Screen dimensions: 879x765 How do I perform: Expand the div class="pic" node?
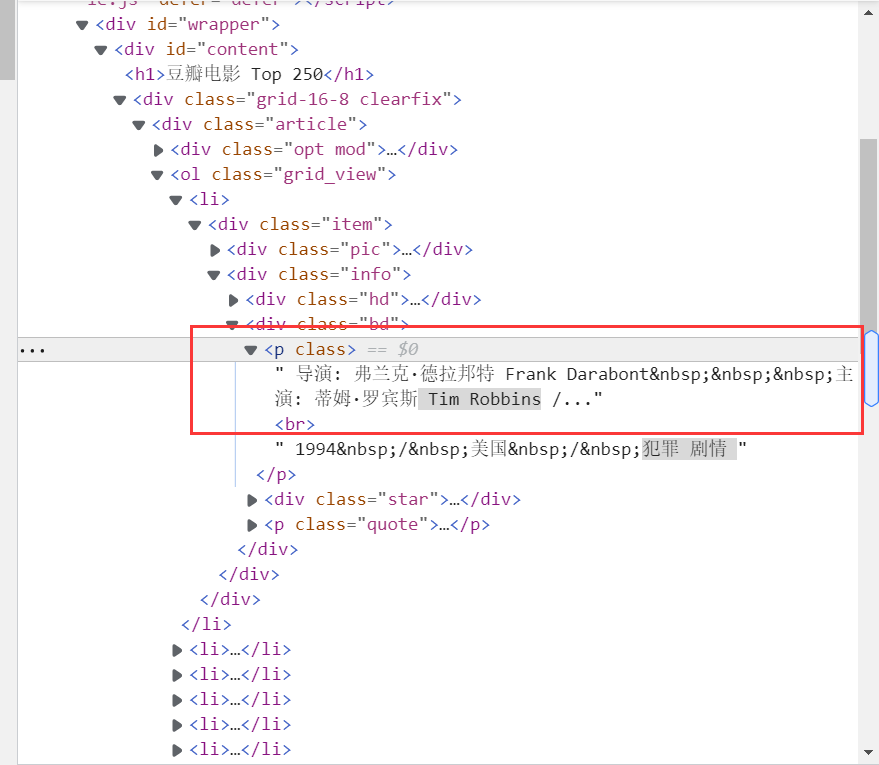(x=214, y=250)
